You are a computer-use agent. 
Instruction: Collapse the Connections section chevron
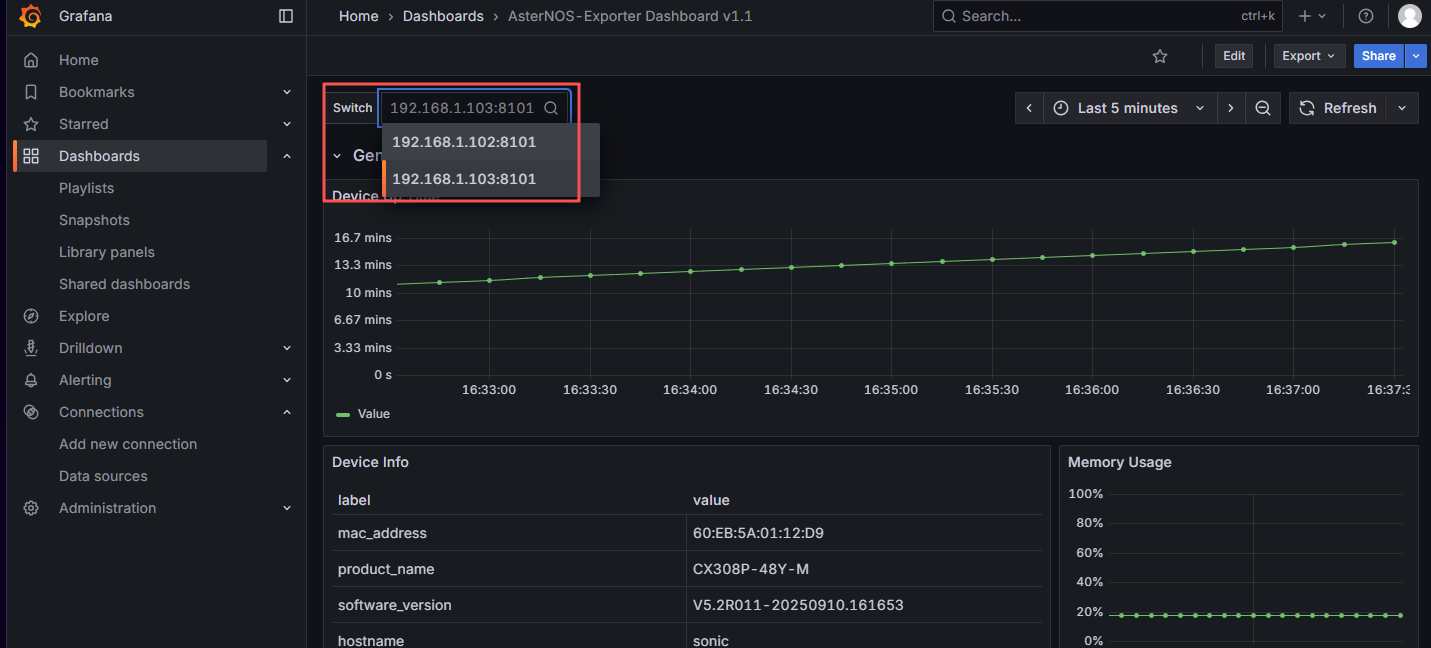287,412
